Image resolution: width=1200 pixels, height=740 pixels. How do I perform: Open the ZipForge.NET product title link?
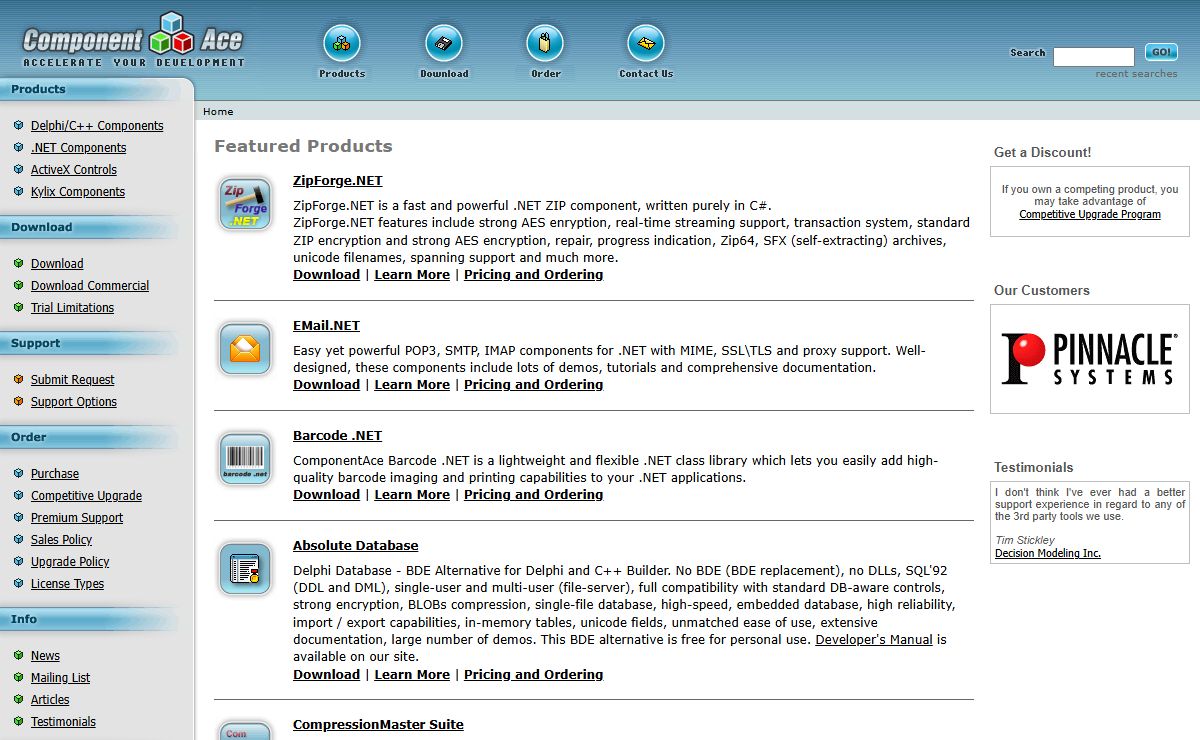pos(338,181)
